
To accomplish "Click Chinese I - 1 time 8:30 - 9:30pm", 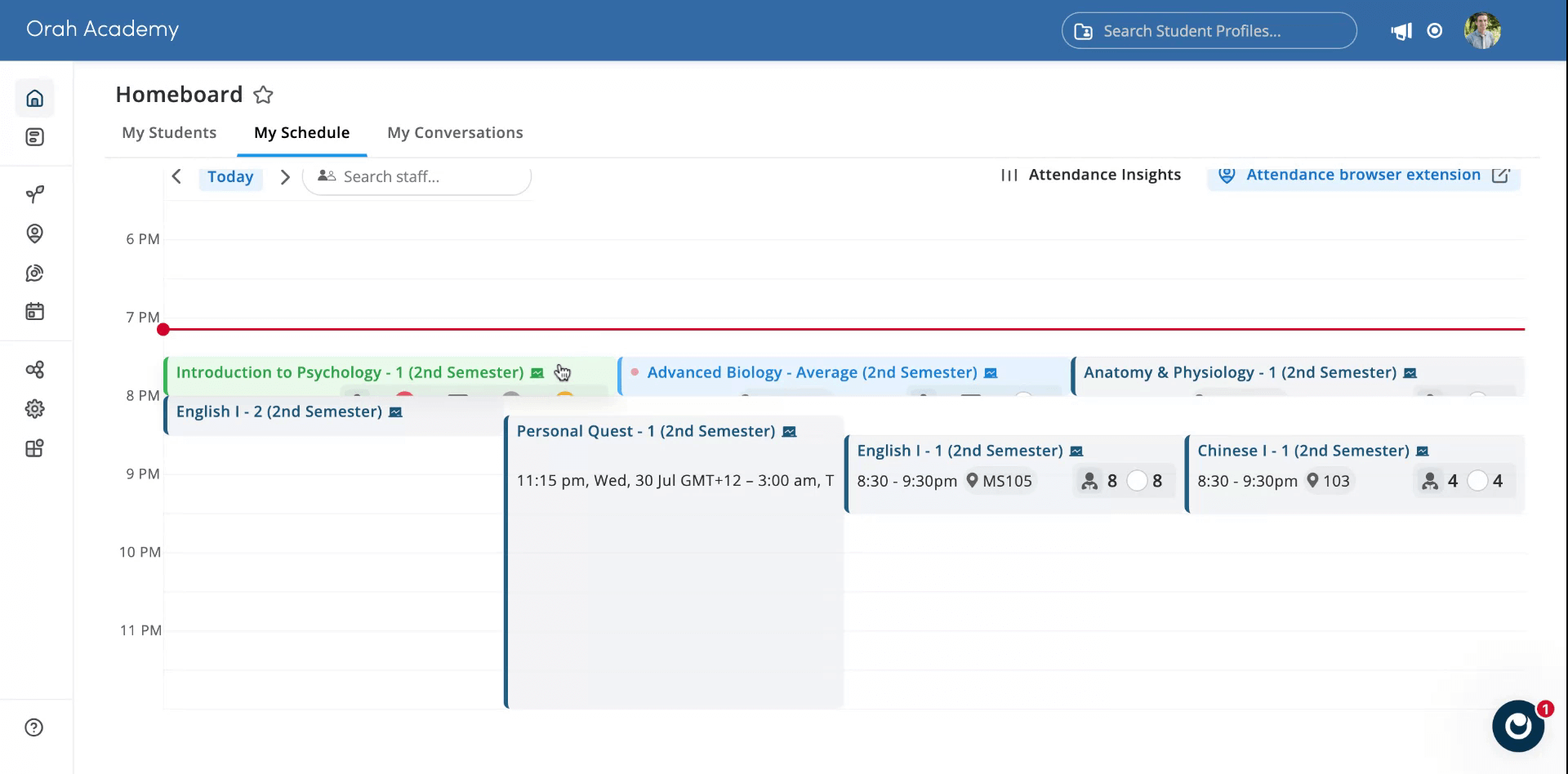I will point(1247,482).
